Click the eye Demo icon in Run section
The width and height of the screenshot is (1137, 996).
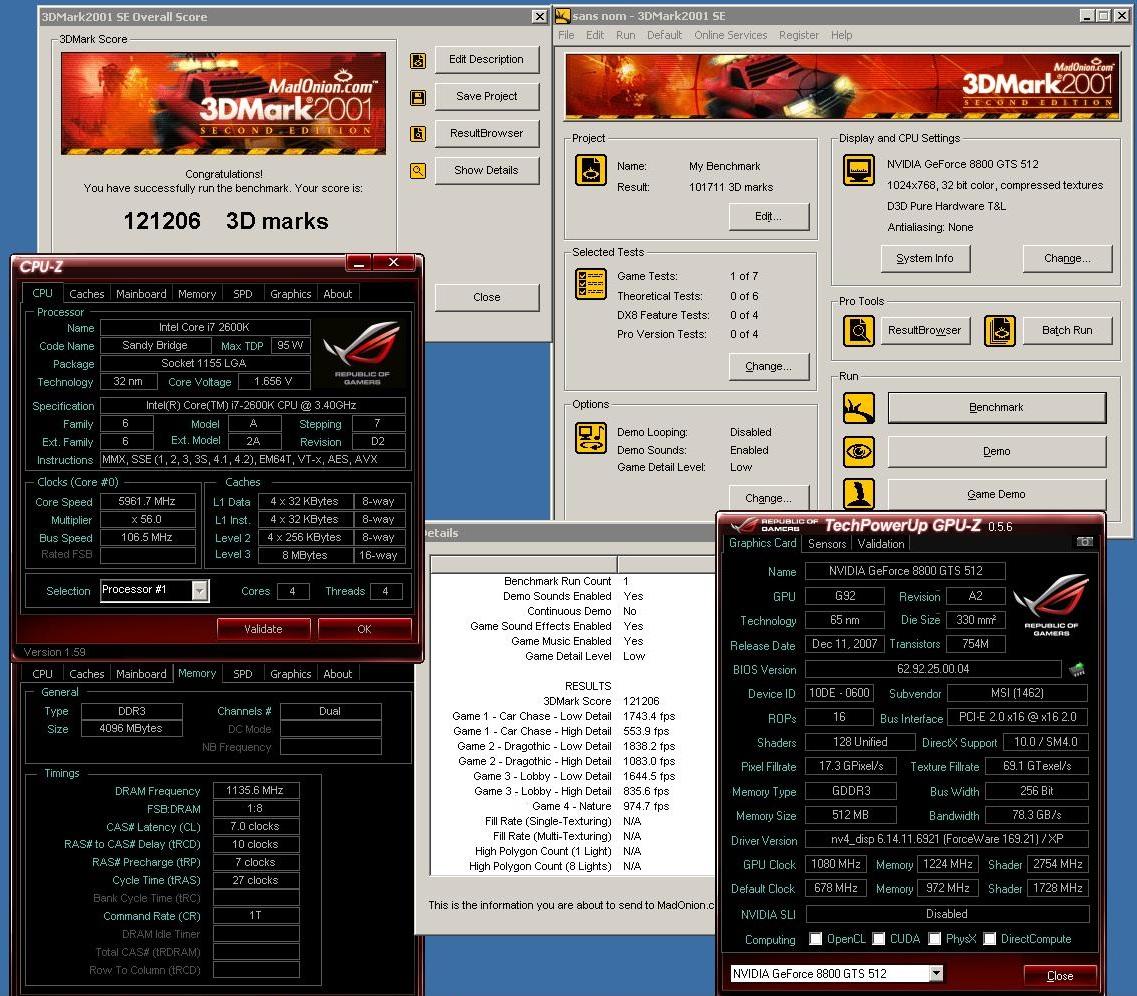click(859, 452)
